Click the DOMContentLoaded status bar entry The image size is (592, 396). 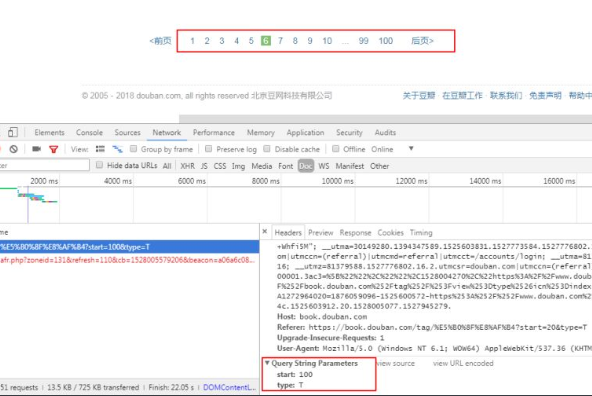[x=230, y=387]
